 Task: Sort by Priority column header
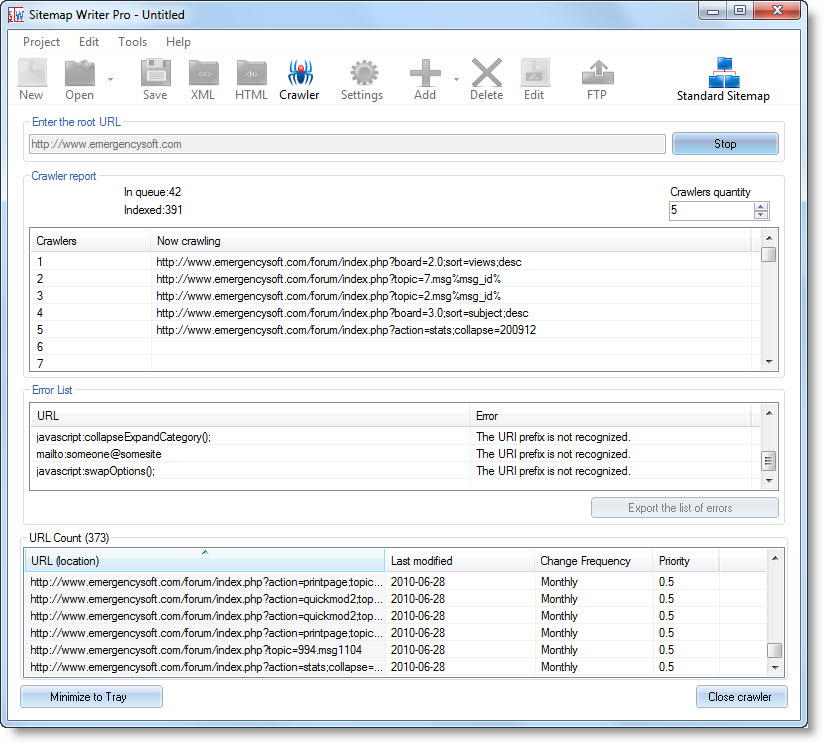(x=685, y=561)
